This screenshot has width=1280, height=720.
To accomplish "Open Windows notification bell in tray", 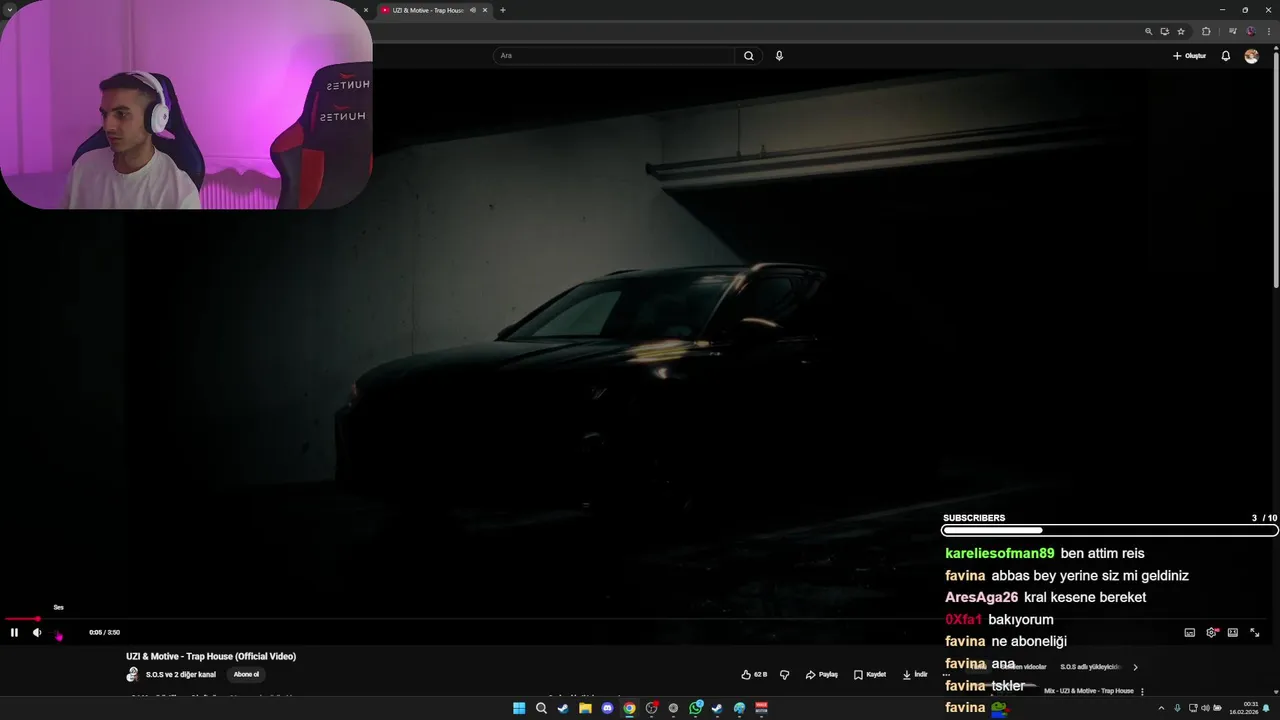I will tap(1266, 708).
